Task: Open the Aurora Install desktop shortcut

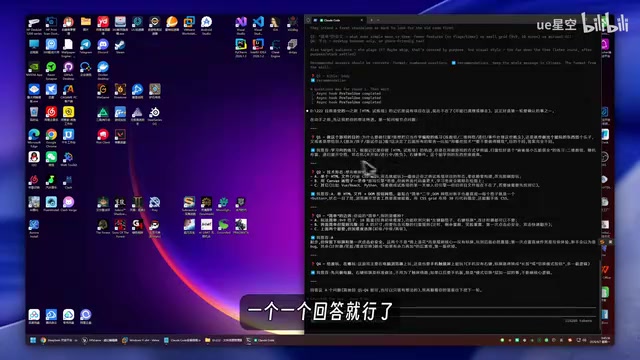Action: (x=34, y=228)
